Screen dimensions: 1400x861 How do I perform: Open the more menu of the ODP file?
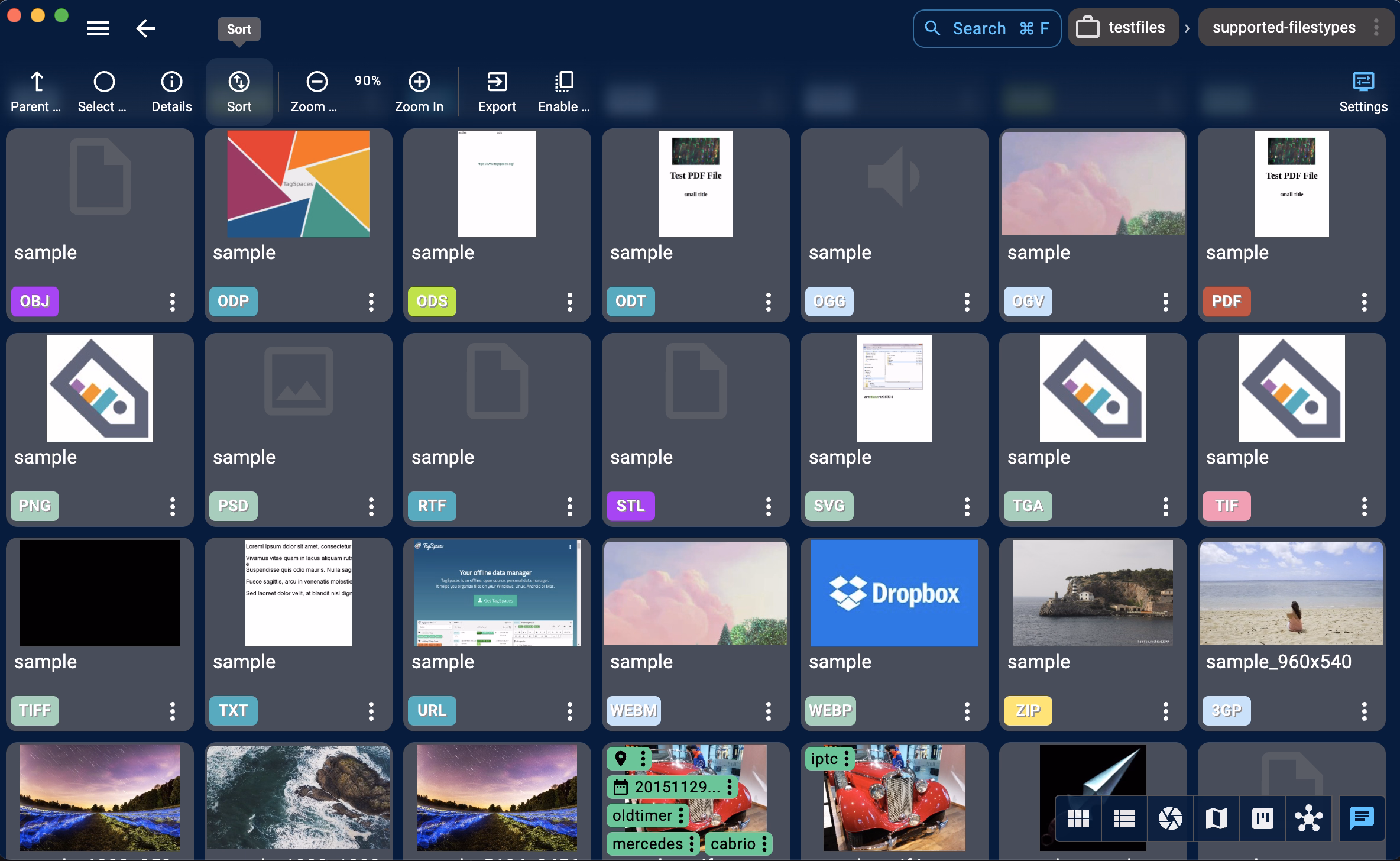371,302
